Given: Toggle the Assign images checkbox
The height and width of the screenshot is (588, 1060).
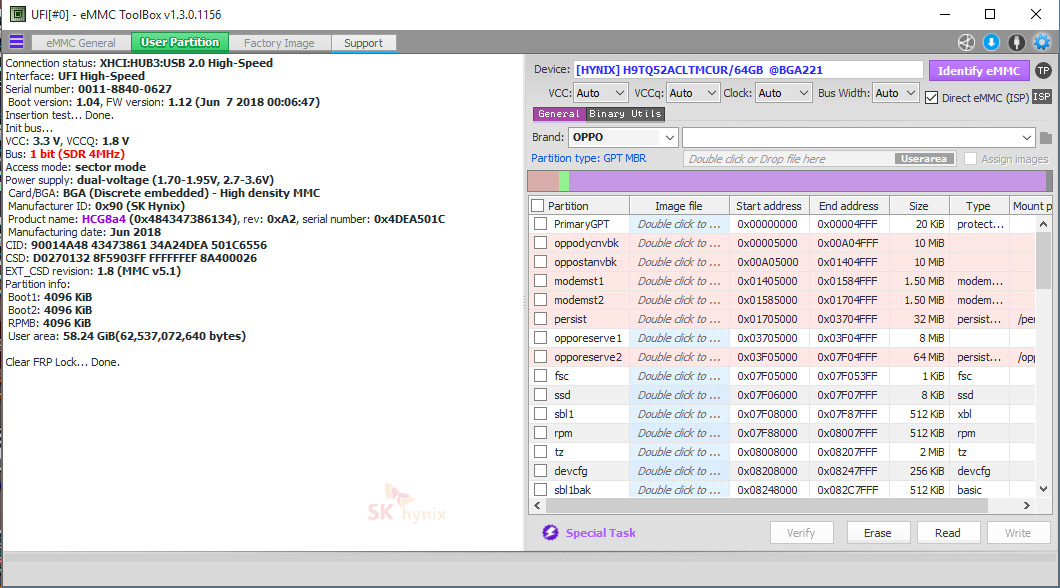Looking at the screenshot, I should 970,159.
